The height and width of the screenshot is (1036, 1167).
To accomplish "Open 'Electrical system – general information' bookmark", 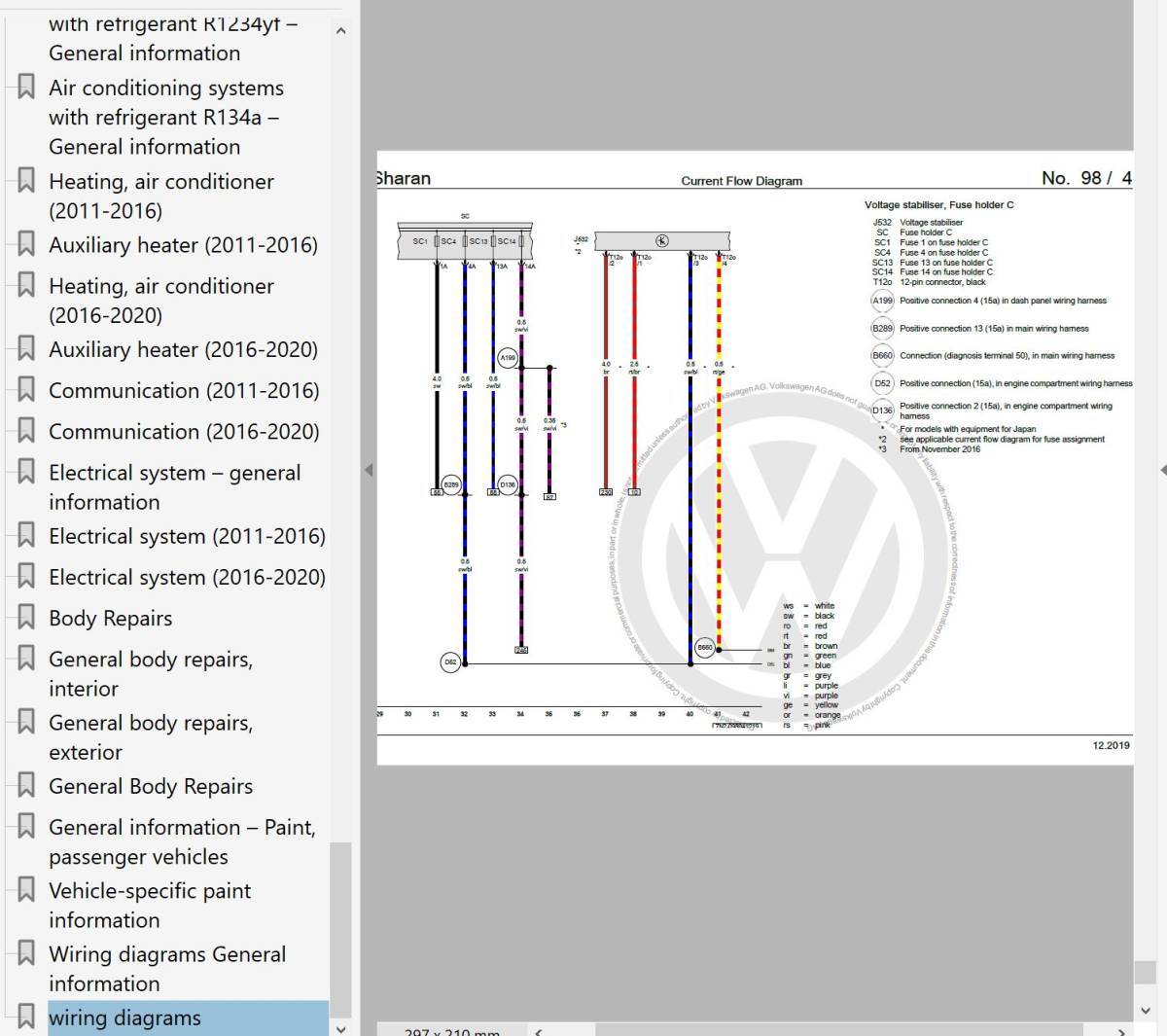I will 175,487.
